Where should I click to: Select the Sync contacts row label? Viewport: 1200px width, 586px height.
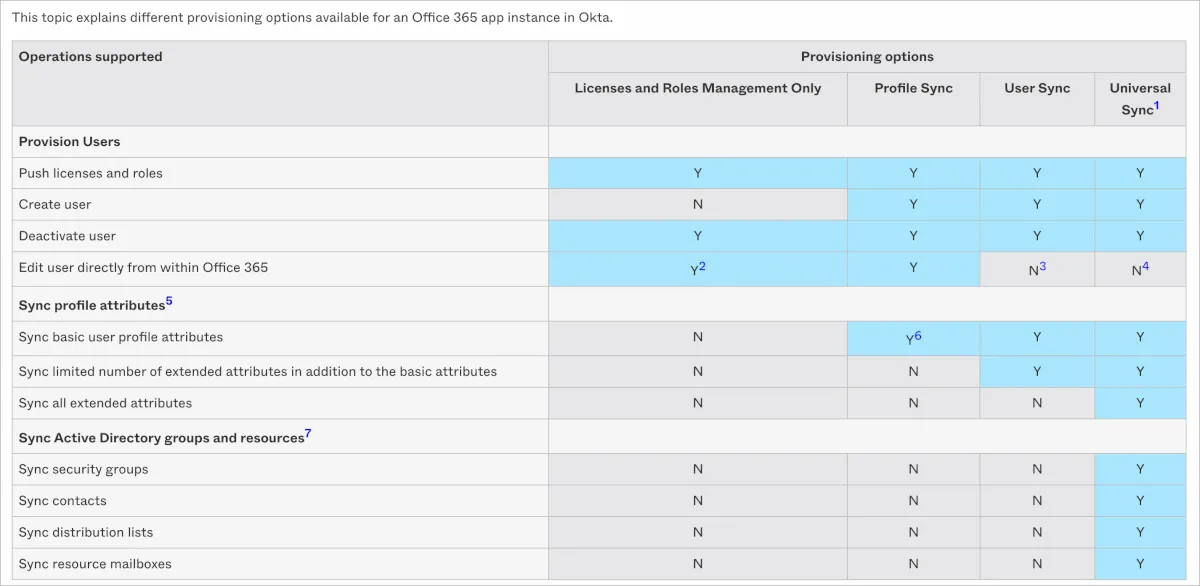(x=62, y=501)
